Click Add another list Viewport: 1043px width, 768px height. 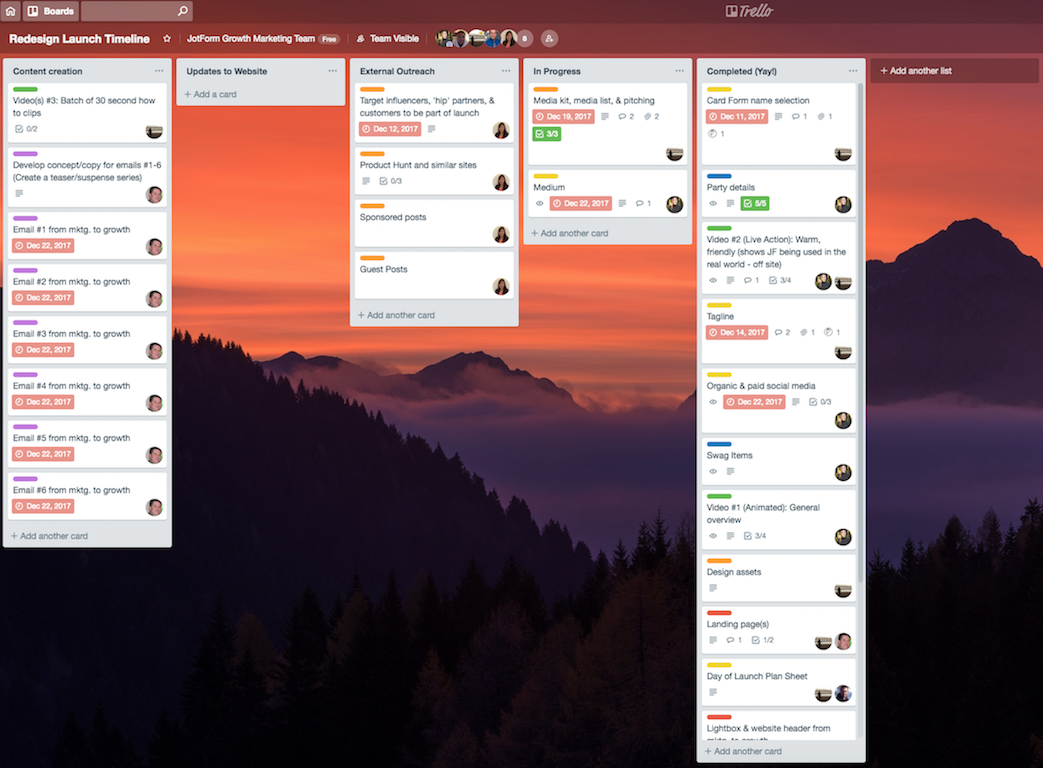coord(954,70)
